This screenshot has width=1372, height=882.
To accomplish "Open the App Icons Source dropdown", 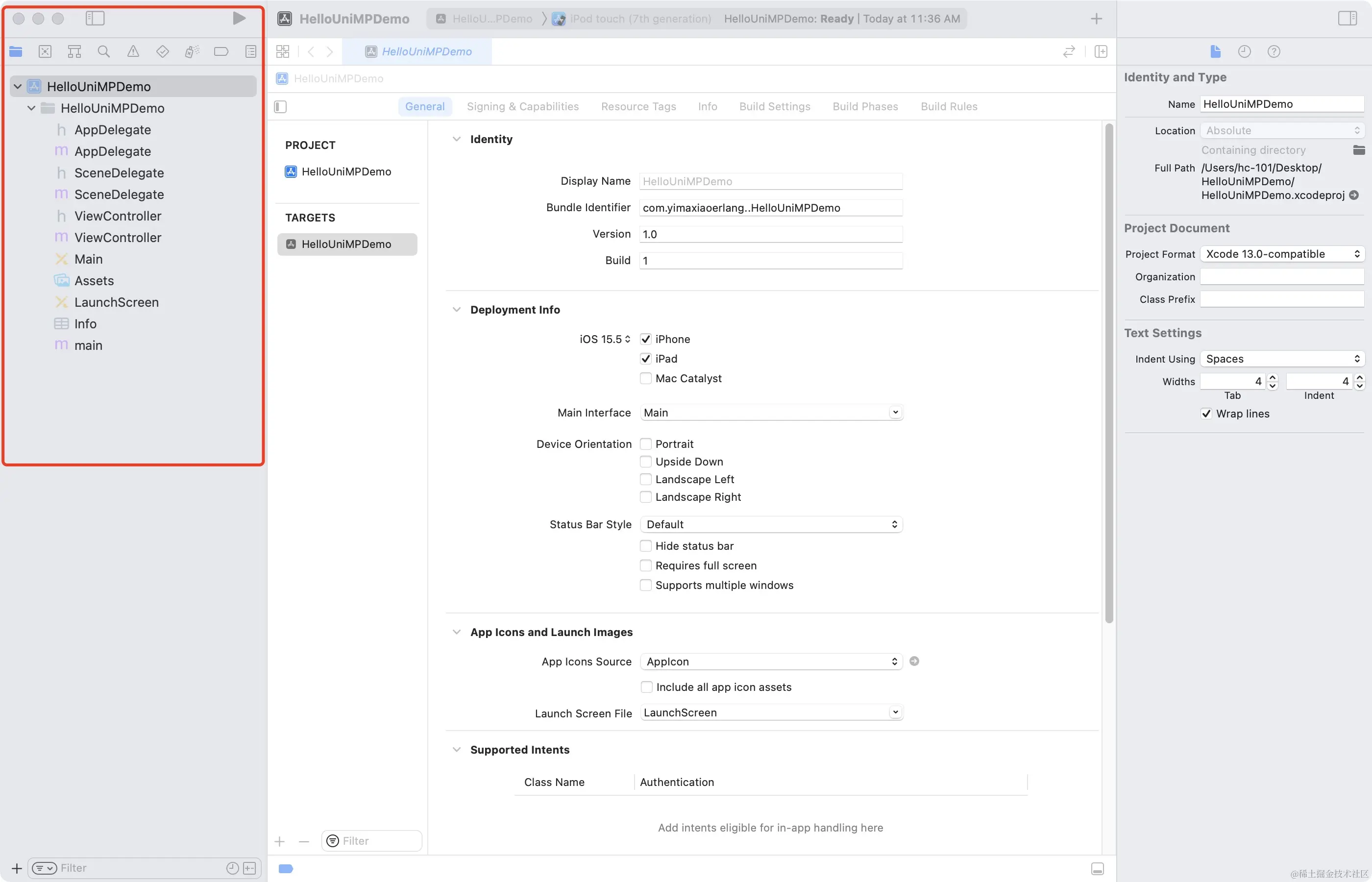I will pyautogui.click(x=771, y=661).
